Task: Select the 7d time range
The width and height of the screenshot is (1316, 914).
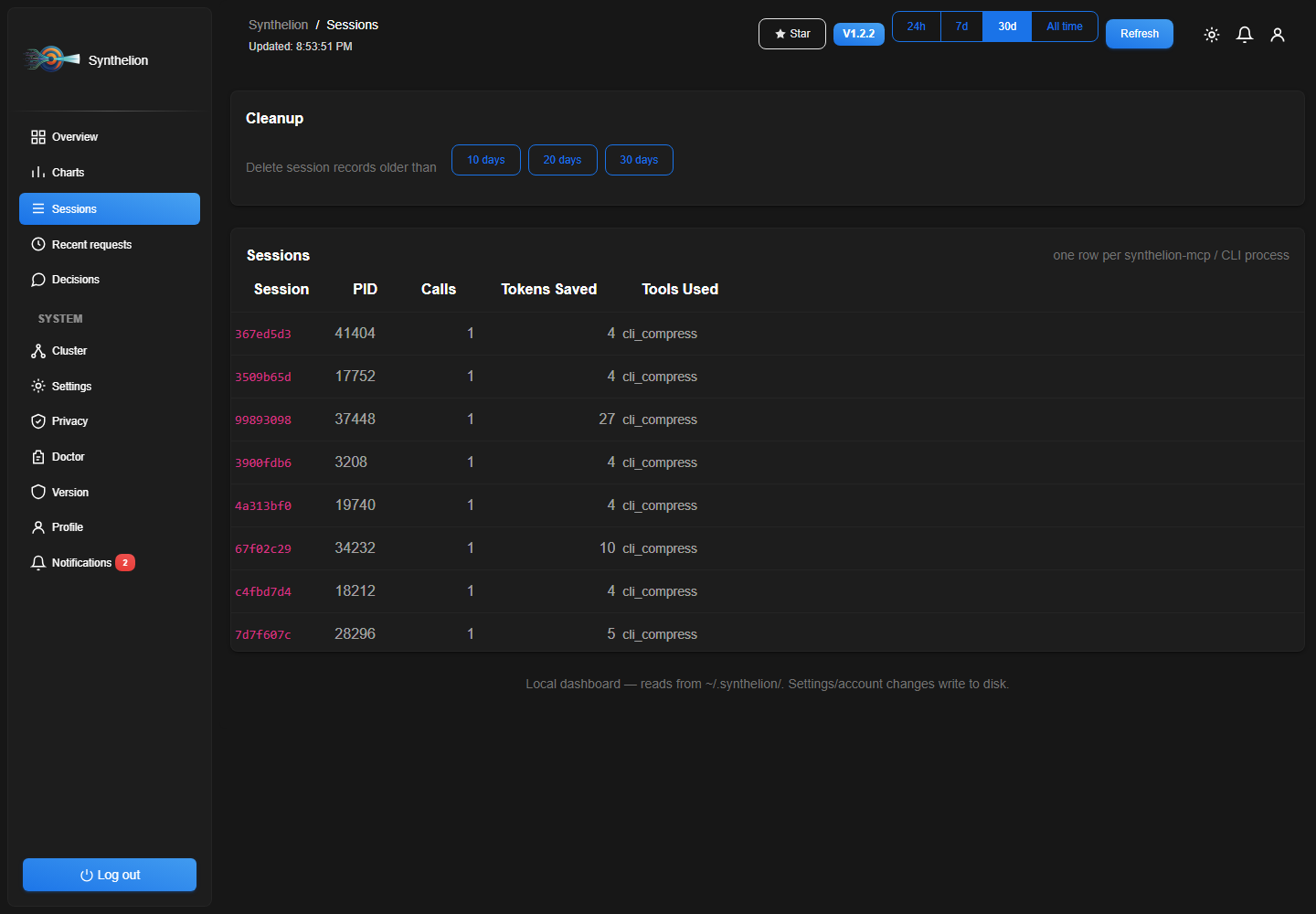Action: tap(961, 27)
